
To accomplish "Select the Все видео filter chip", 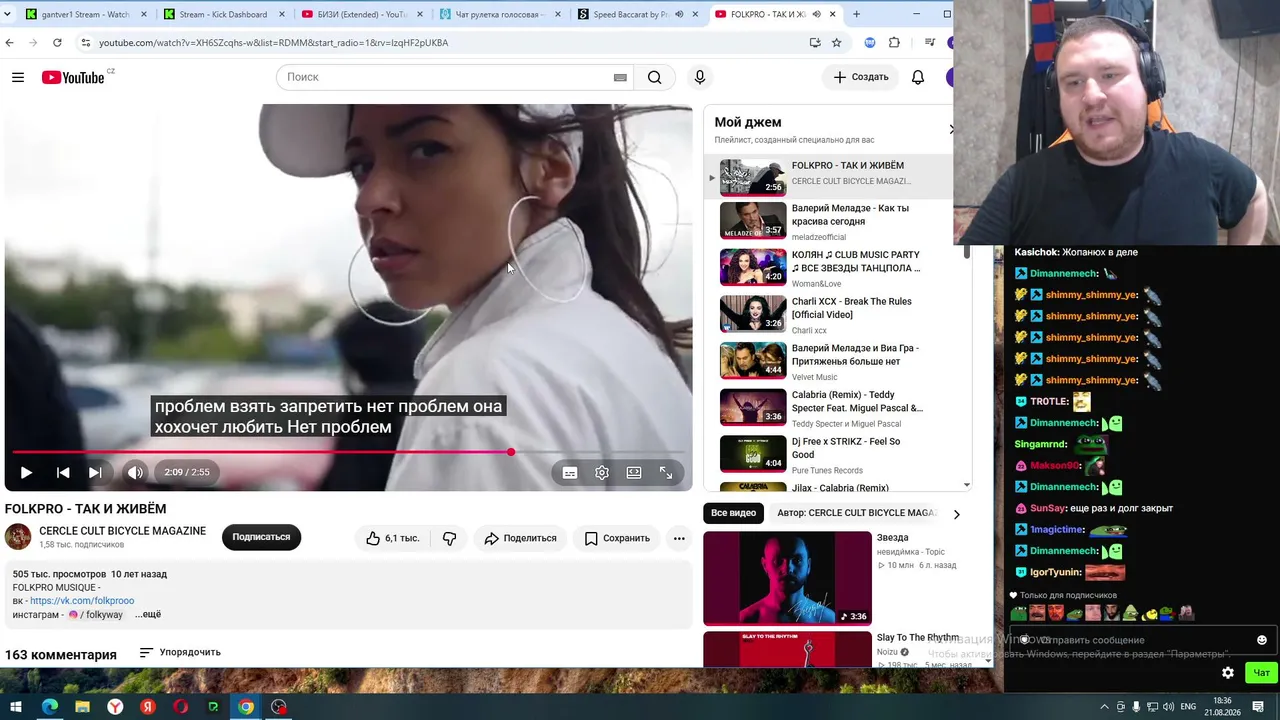I will pyautogui.click(x=733, y=513).
